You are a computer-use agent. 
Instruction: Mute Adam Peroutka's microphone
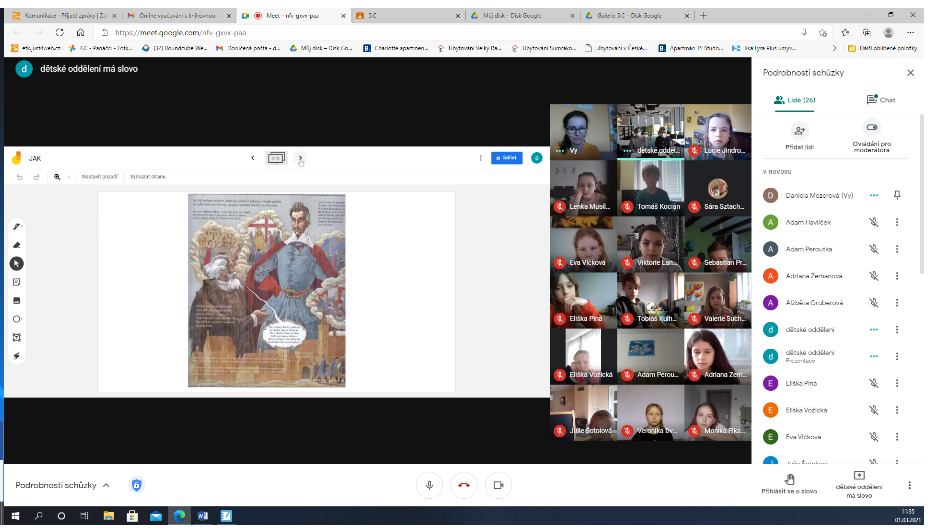click(x=874, y=249)
